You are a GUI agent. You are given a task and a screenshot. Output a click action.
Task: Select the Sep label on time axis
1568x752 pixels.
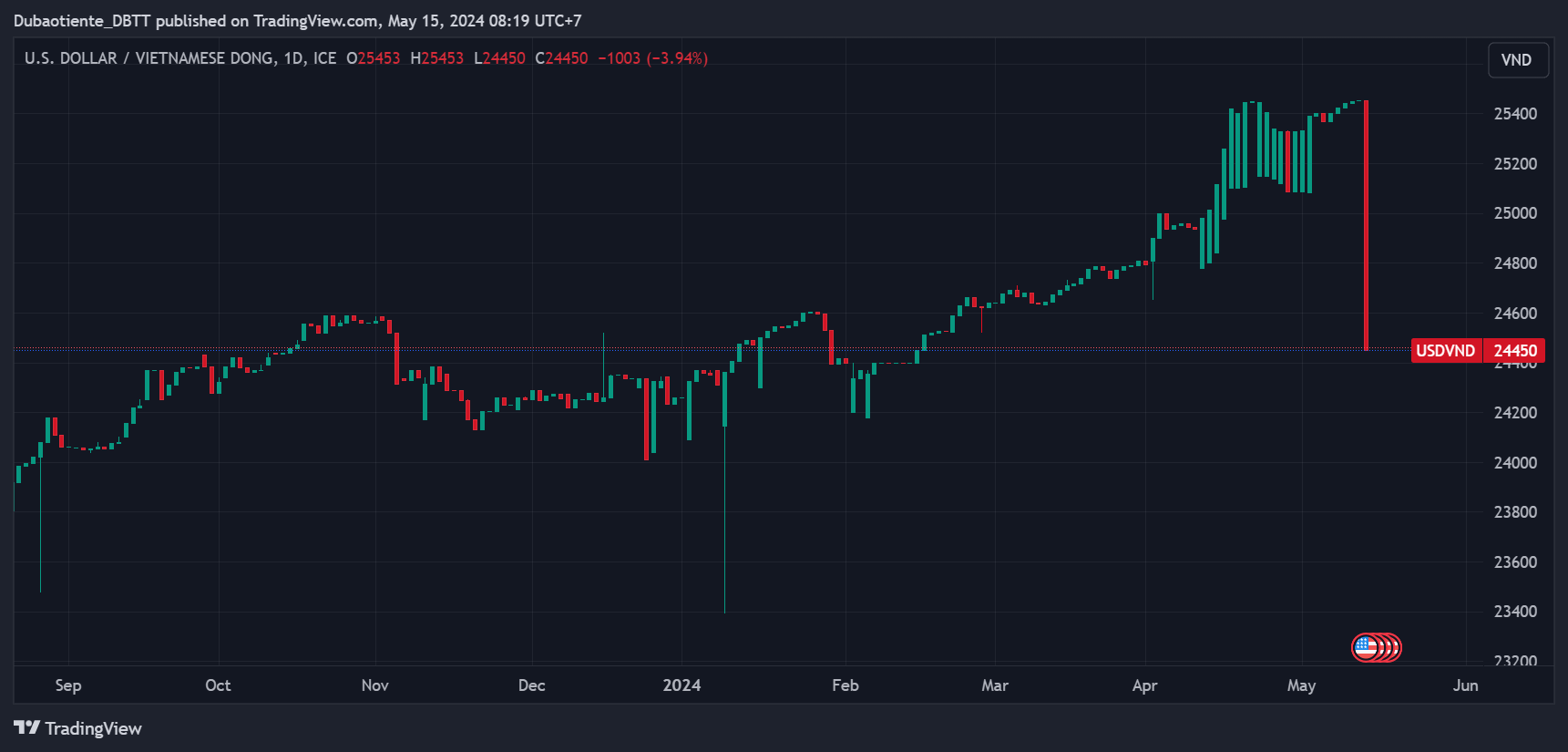click(68, 685)
